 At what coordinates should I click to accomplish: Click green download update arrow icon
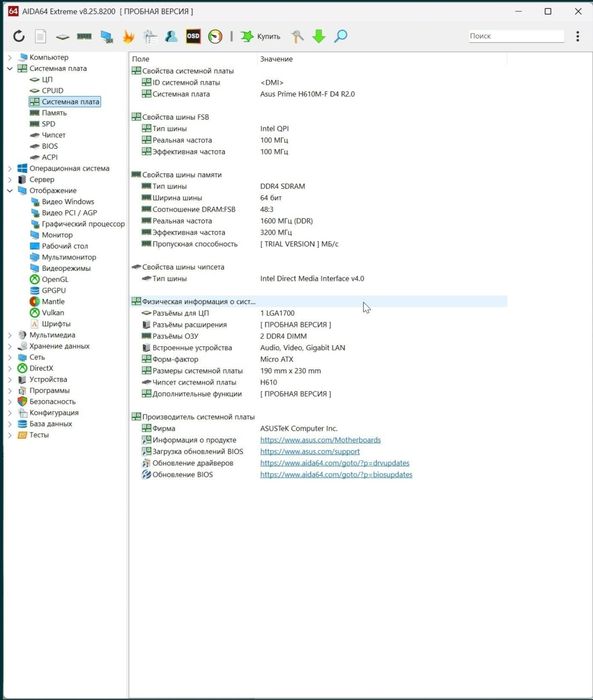pos(319,36)
